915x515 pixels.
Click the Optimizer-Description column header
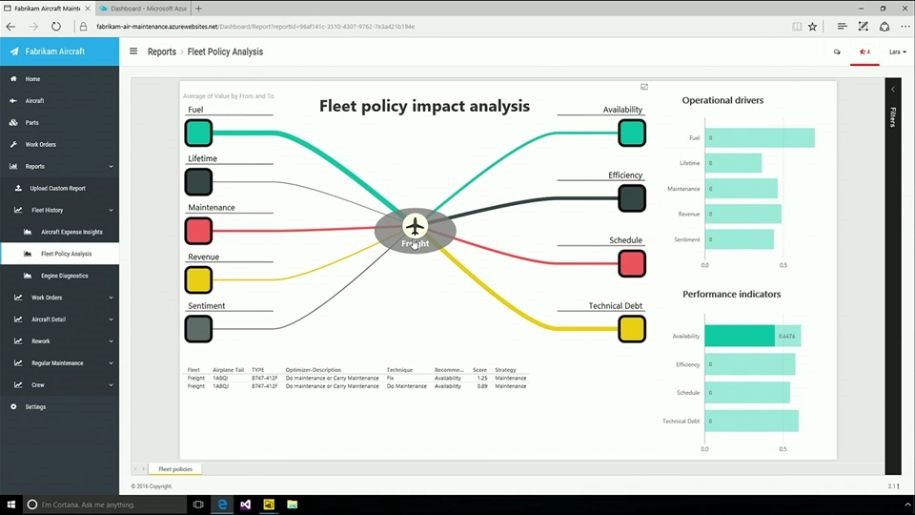pos(313,370)
